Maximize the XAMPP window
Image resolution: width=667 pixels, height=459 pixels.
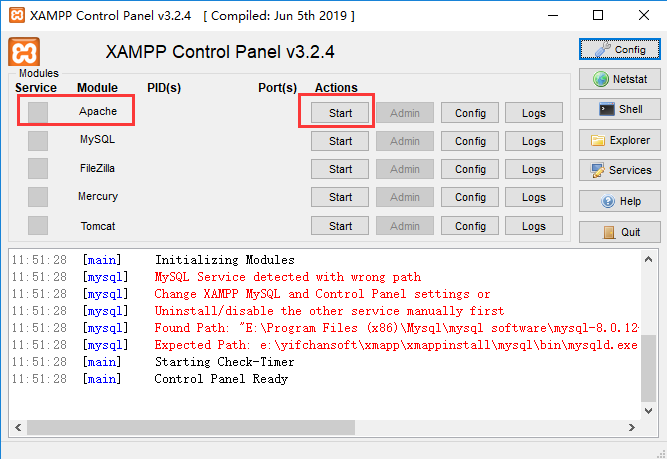click(x=598, y=15)
